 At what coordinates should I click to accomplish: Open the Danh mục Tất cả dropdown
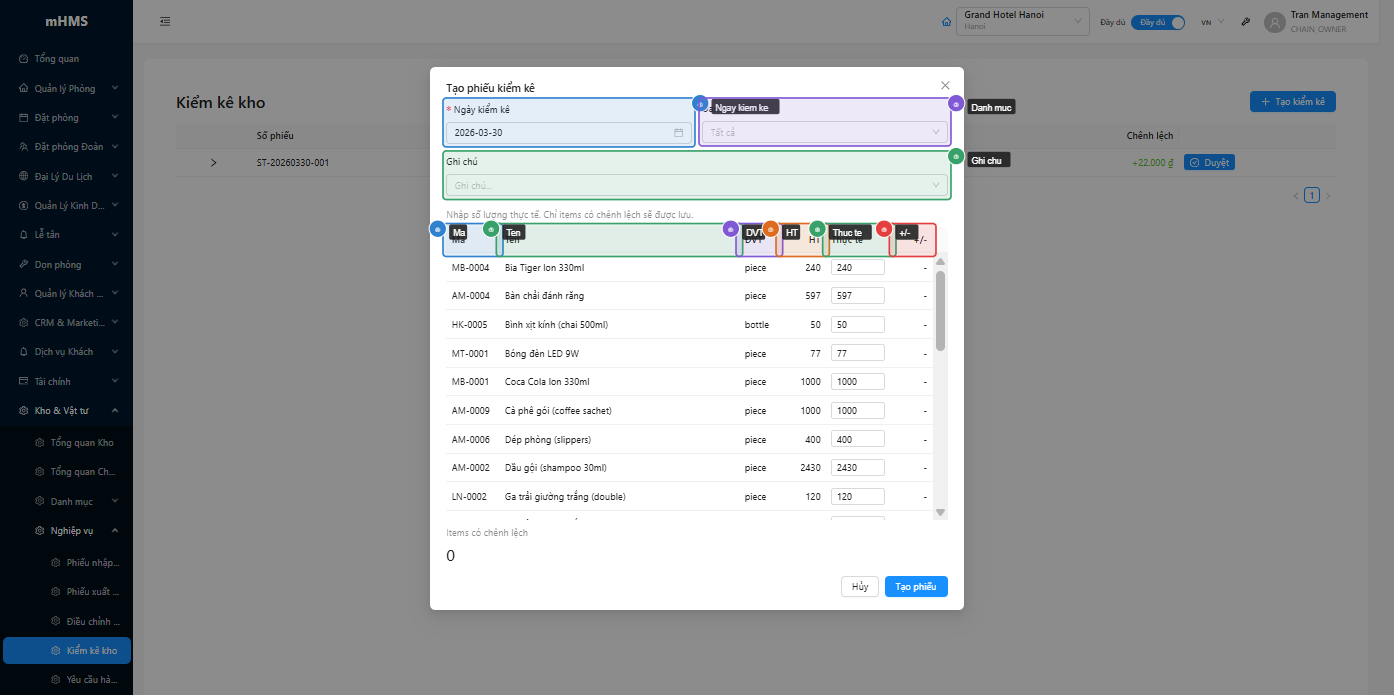[x=824, y=132]
